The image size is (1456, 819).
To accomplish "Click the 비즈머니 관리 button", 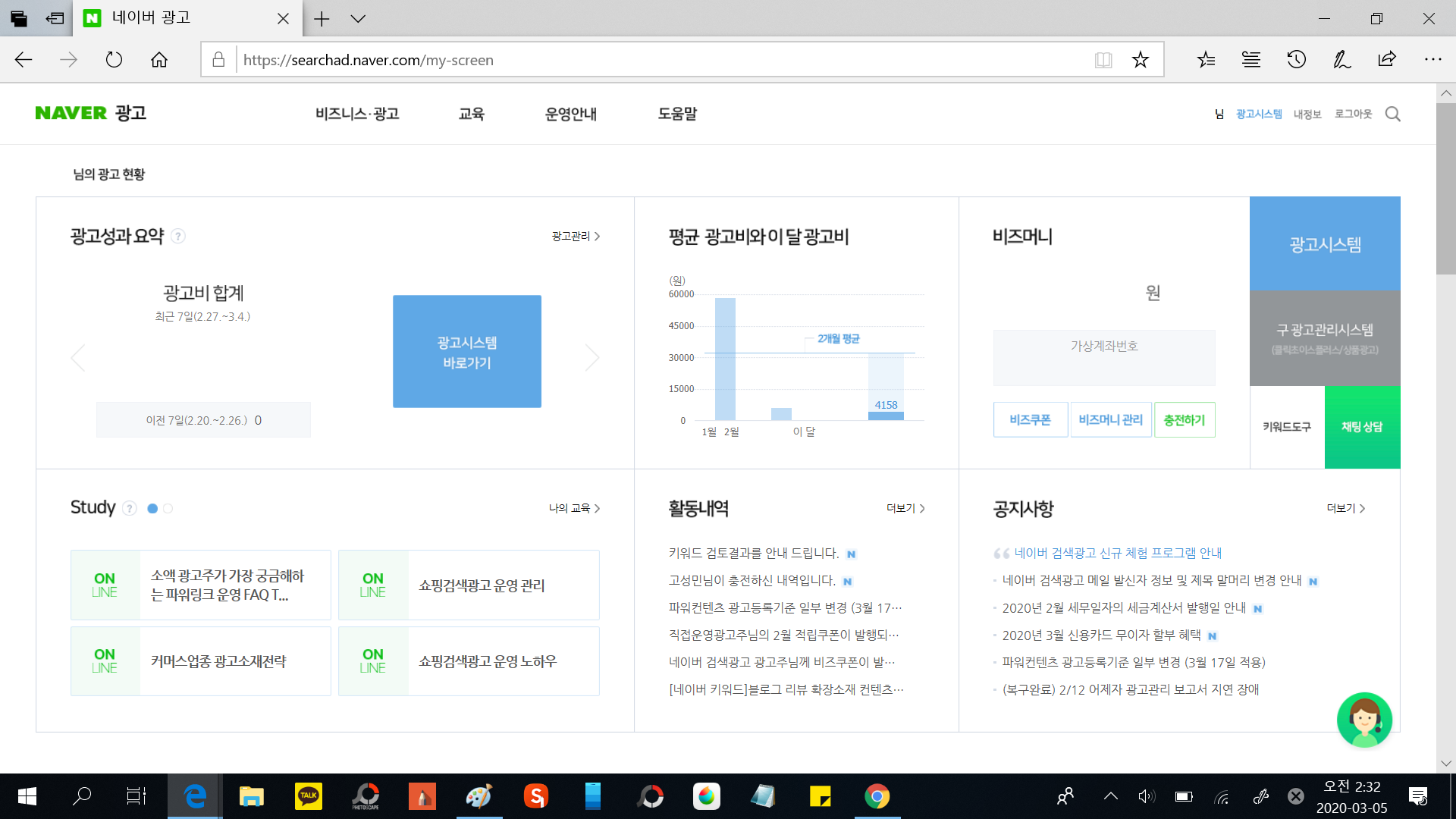I will pos(1111,420).
